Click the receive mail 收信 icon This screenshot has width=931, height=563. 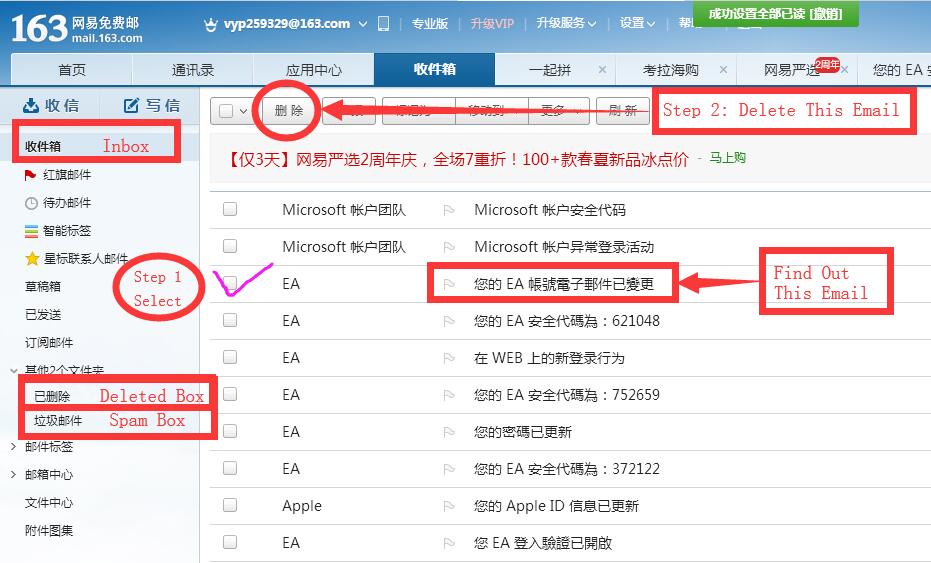[30, 106]
